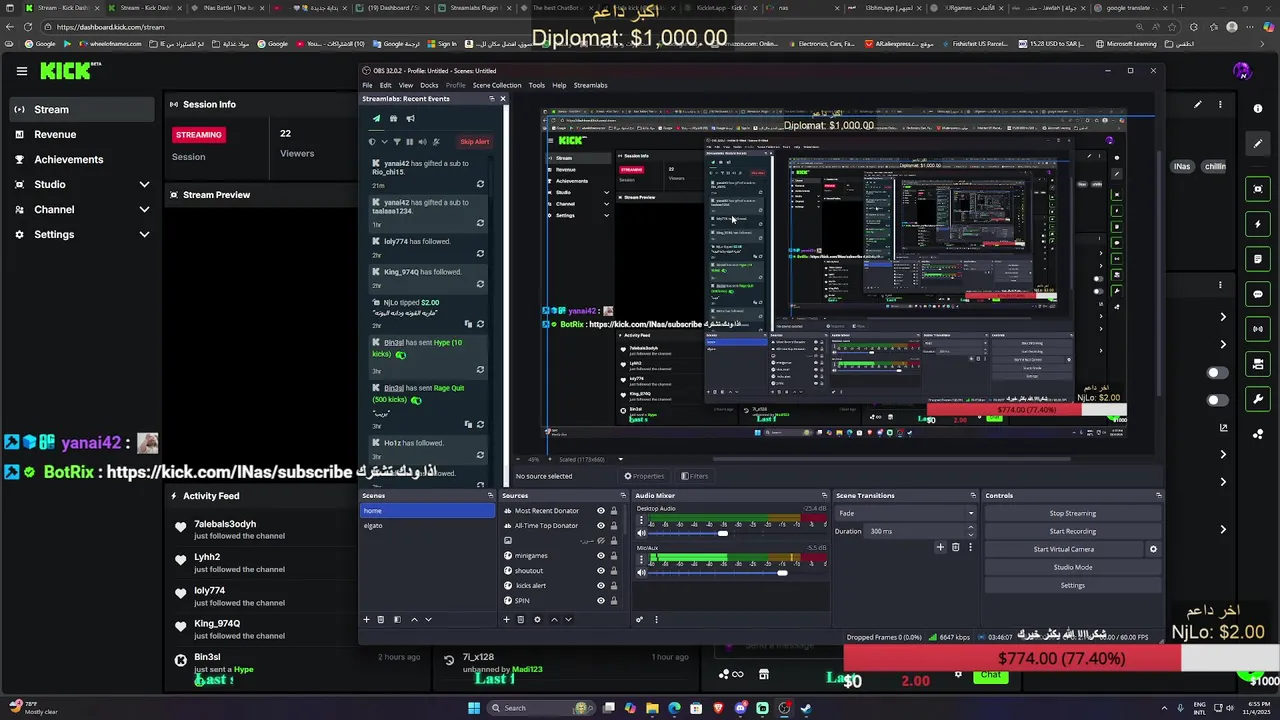Click the pencil edit icon in Kick's right toolbar

coord(1258,143)
